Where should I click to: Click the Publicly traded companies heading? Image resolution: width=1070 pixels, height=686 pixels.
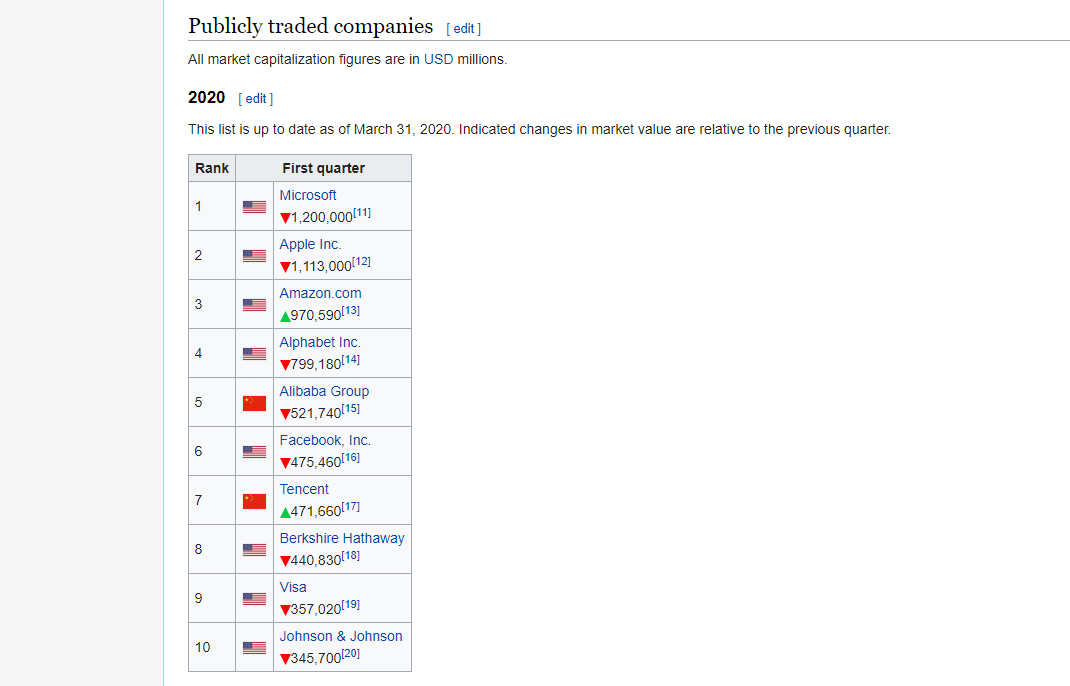(x=310, y=27)
